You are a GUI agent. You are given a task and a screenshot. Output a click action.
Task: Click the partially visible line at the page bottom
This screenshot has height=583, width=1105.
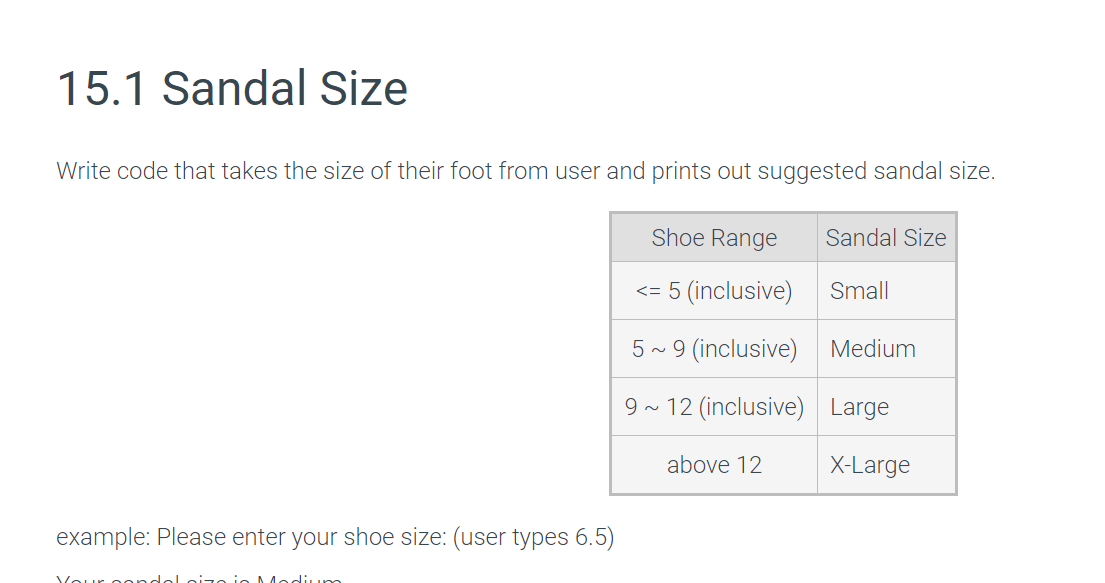tap(200, 578)
